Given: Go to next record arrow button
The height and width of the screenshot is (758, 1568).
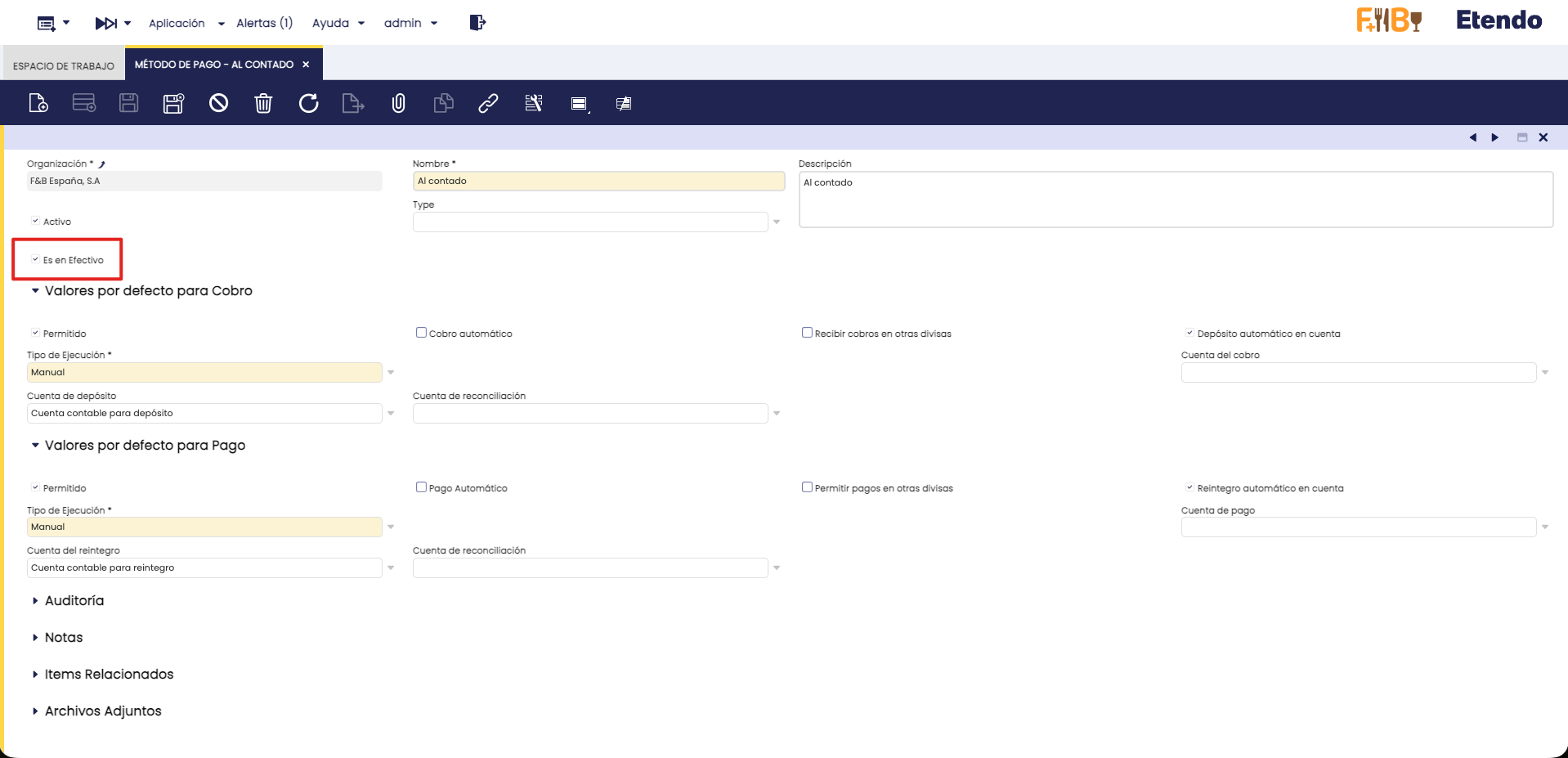Looking at the screenshot, I should [1494, 137].
